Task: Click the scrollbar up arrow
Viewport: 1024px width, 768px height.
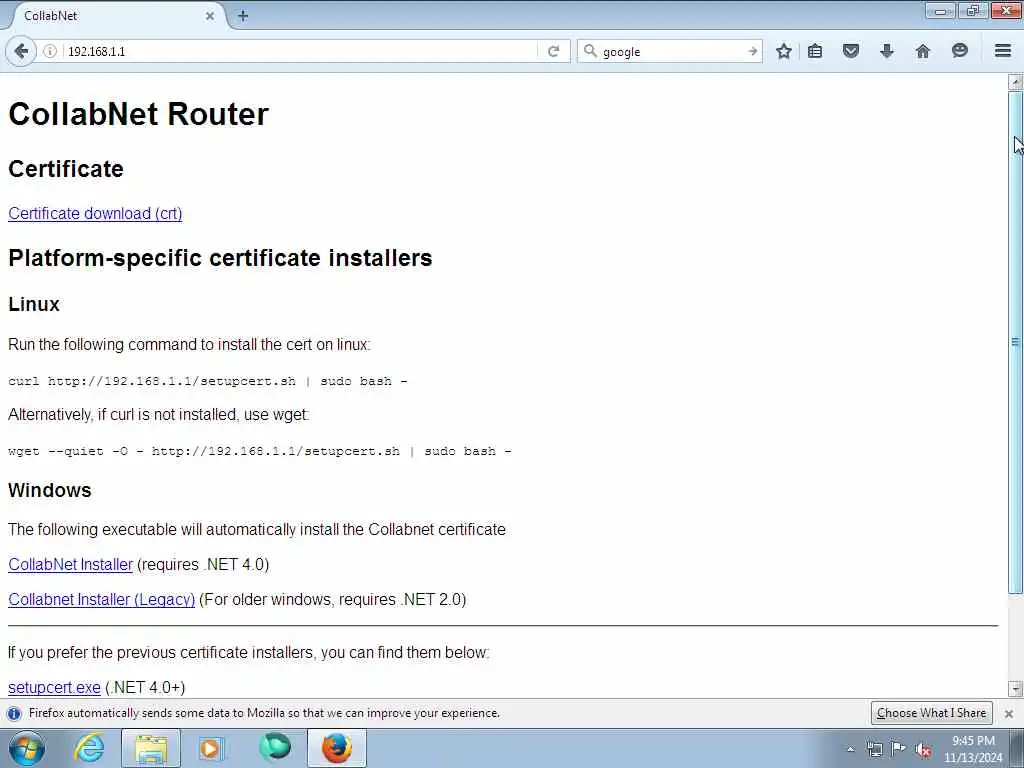Action: [1015, 82]
